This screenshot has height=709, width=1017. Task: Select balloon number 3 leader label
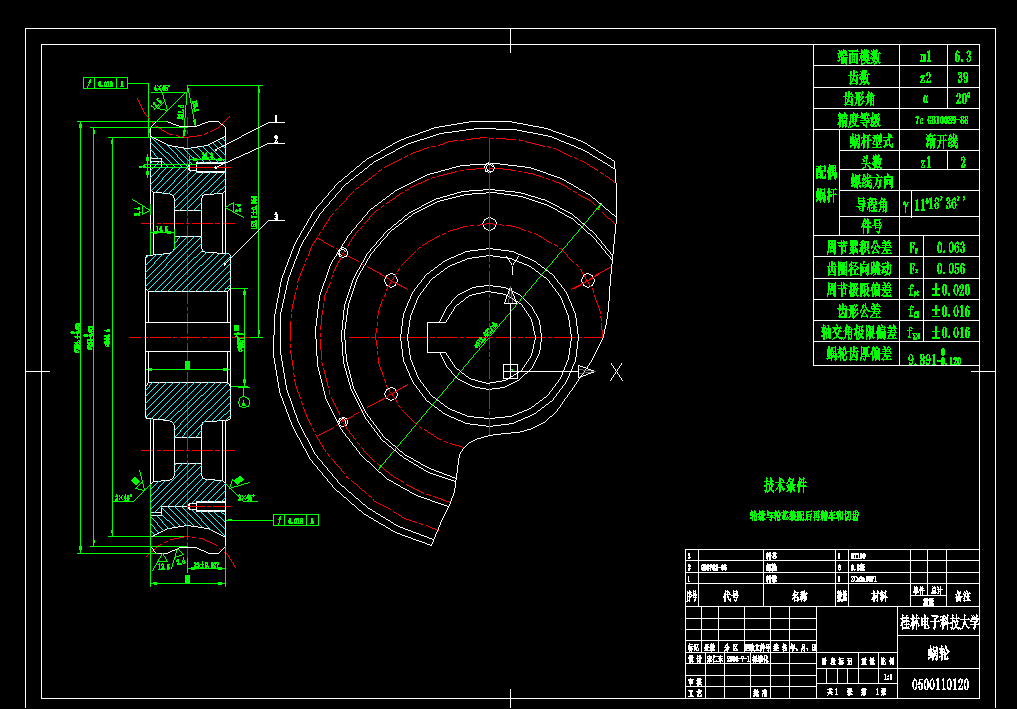pyautogui.click(x=276, y=216)
